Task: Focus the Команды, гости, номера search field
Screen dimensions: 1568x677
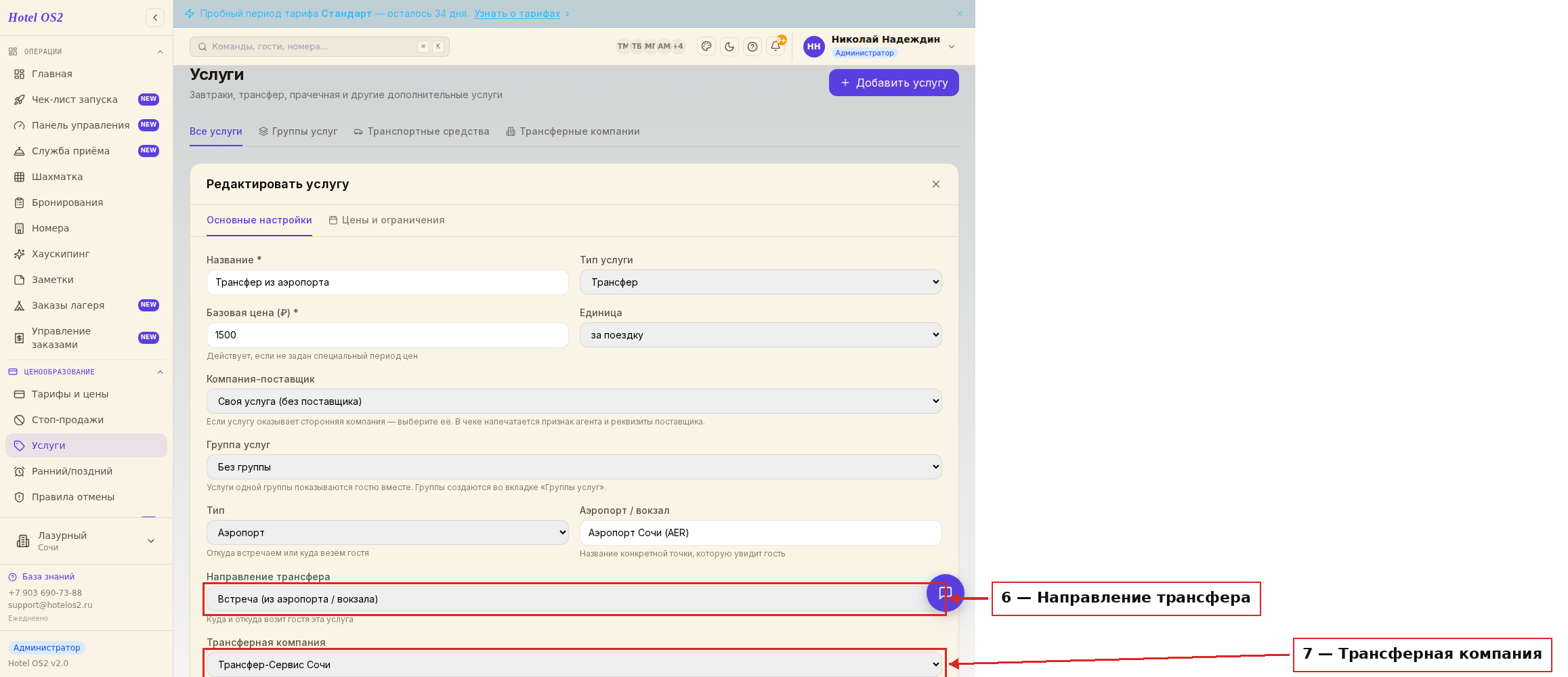Action: pyautogui.click(x=320, y=47)
